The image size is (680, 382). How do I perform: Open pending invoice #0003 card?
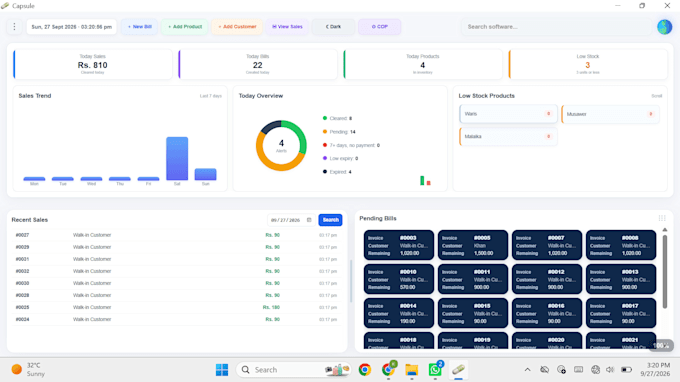click(399, 245)
